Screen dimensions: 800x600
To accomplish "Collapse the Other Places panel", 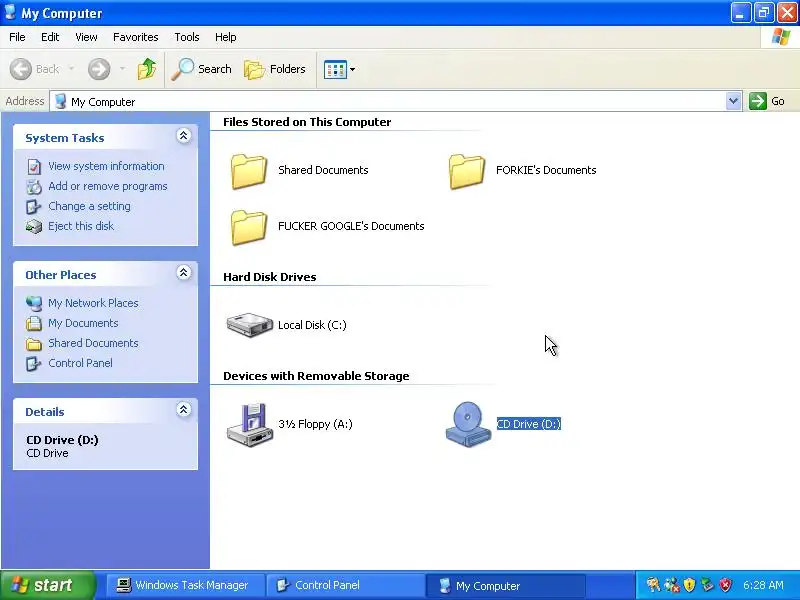I will 184,273.
